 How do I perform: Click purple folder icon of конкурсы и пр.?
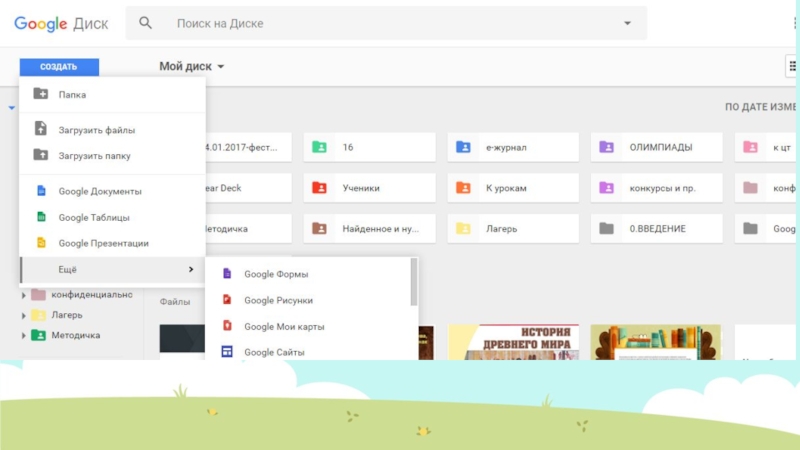pos(607,188)
